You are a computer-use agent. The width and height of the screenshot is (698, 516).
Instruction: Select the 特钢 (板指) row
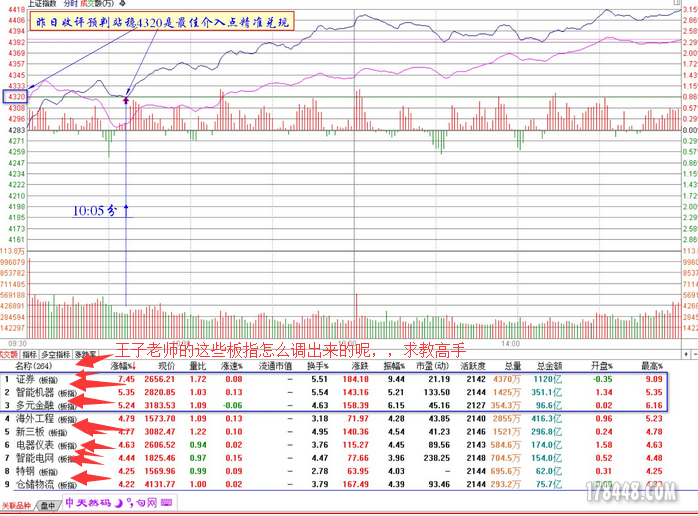(x=334, y=471)
